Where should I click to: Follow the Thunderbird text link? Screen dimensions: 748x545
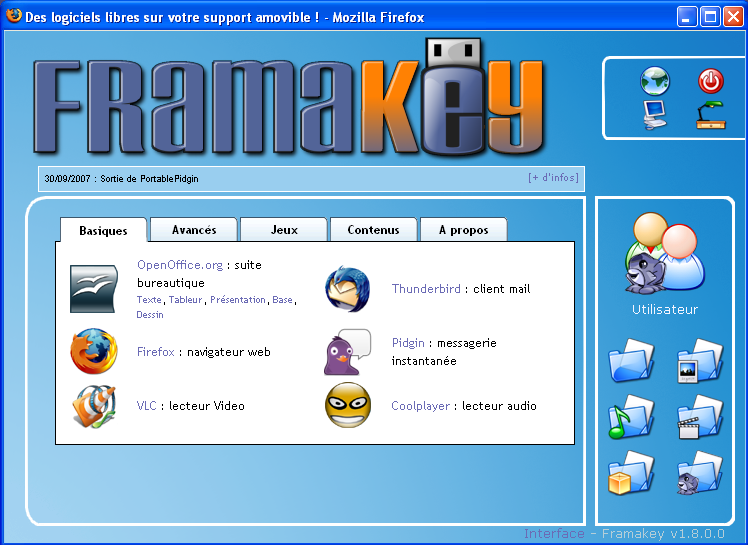426,289
